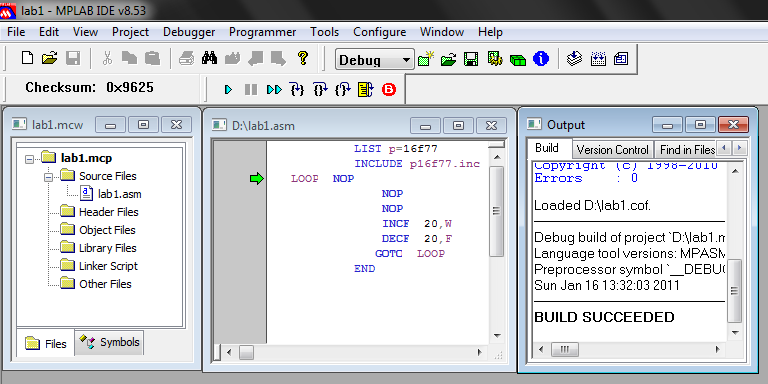
Task: Open the Help menu
Action: pos(490,32)
